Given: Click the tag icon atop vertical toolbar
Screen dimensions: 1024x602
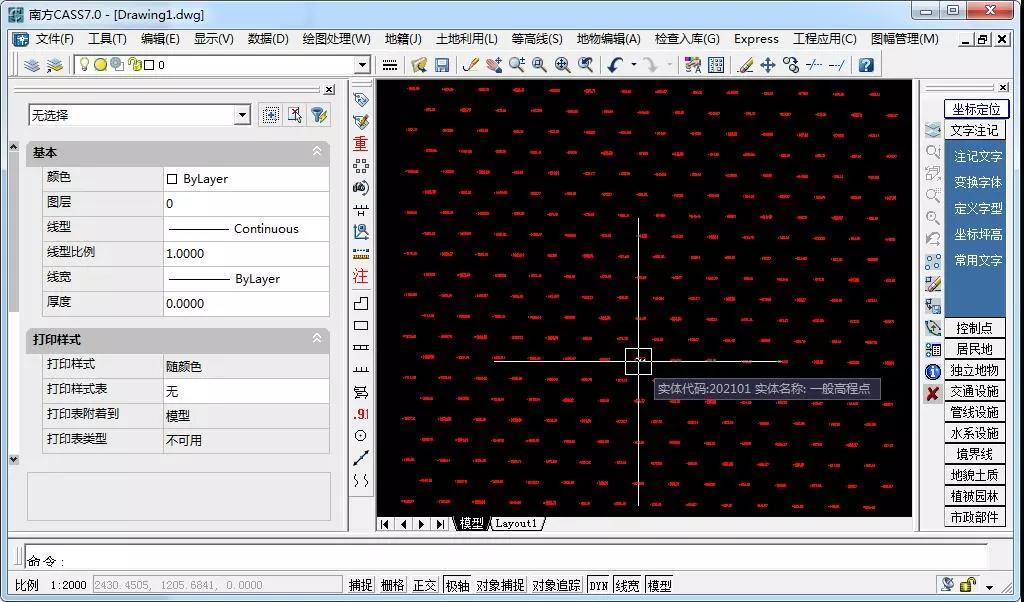Looking at the screenshot, I should [360, 99].
